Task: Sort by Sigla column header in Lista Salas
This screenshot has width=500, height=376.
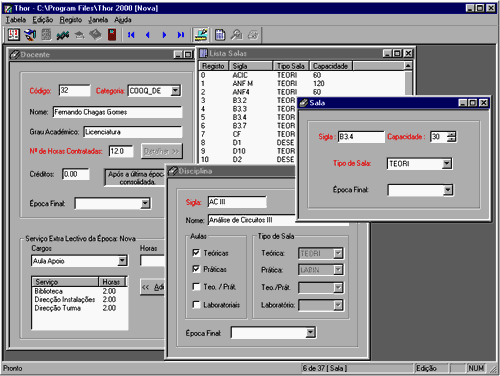Action: pos(251,66)
